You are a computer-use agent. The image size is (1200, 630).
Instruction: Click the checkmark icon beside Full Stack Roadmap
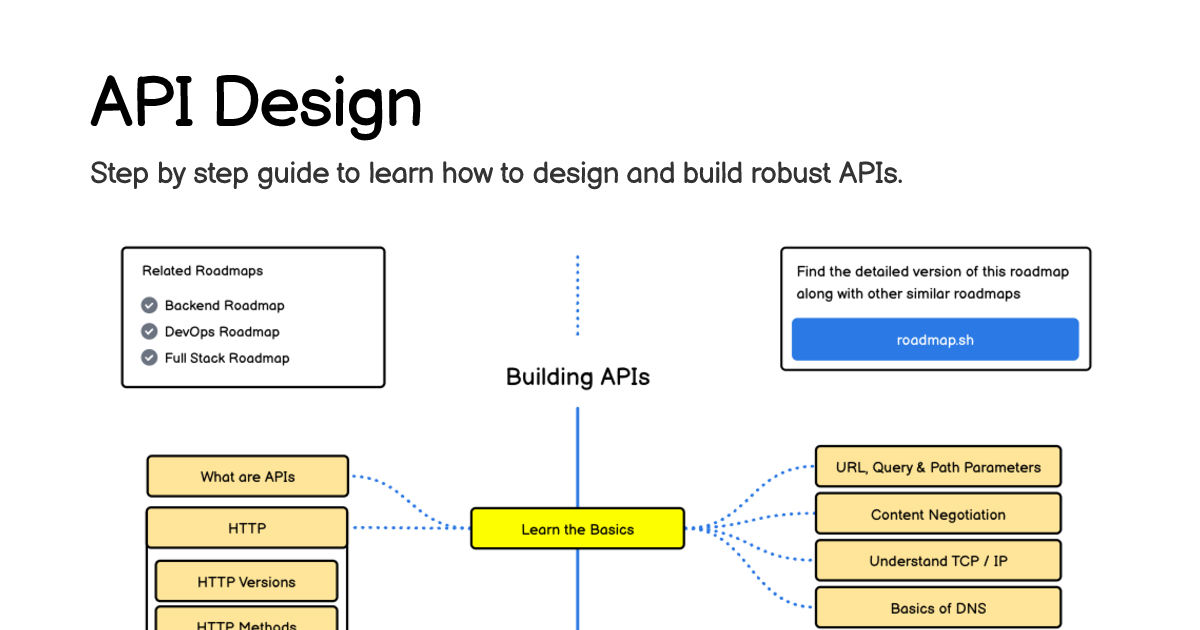pos(149,357)
